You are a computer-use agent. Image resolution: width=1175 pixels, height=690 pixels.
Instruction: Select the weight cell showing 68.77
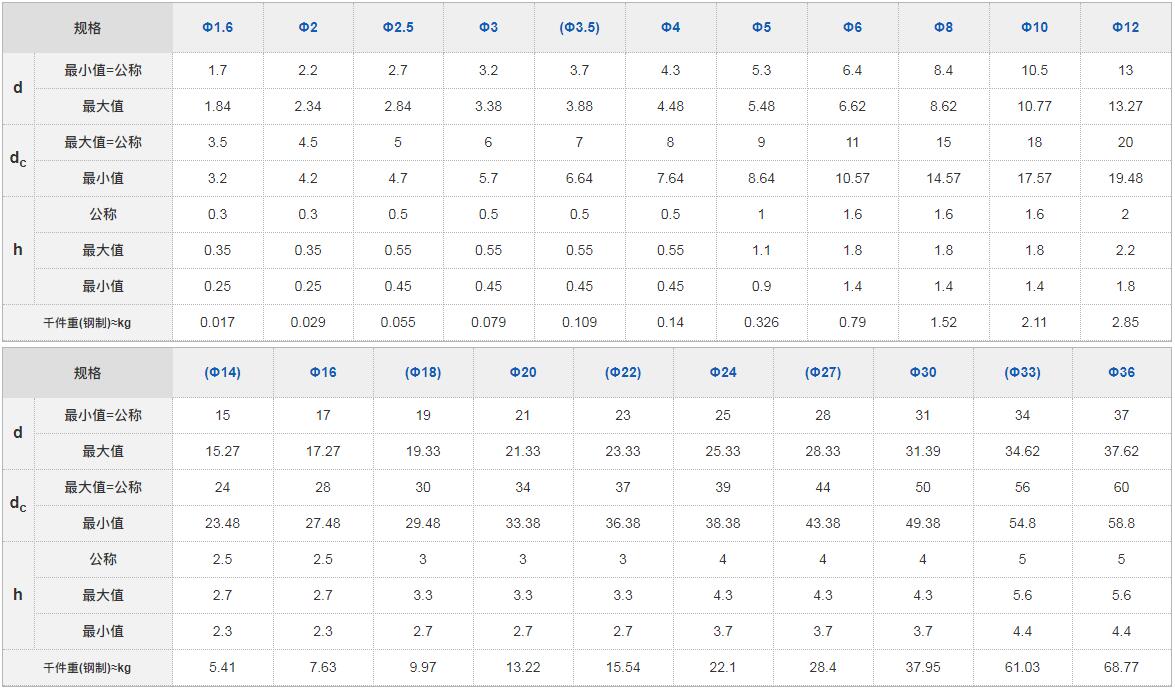tap(1121, 667)
